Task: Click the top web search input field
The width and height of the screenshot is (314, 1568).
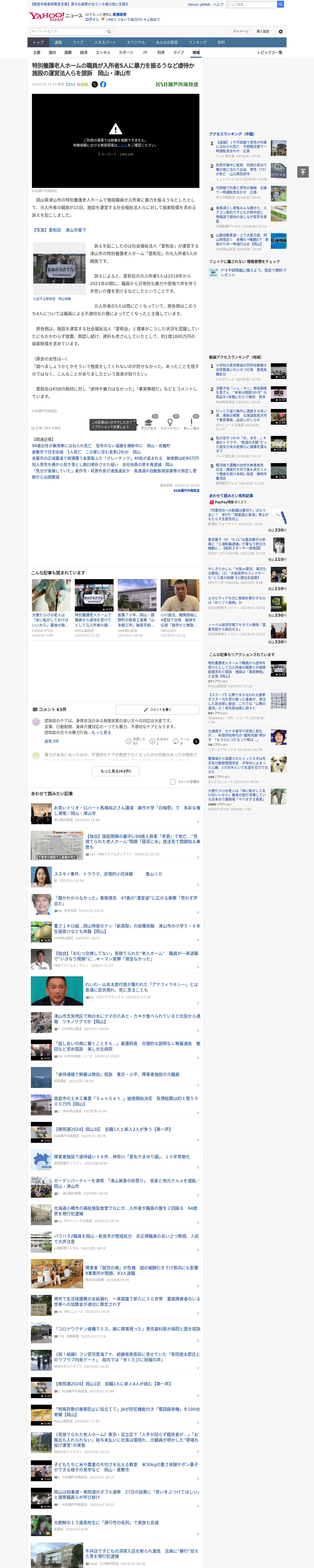Action: (251, 4)
